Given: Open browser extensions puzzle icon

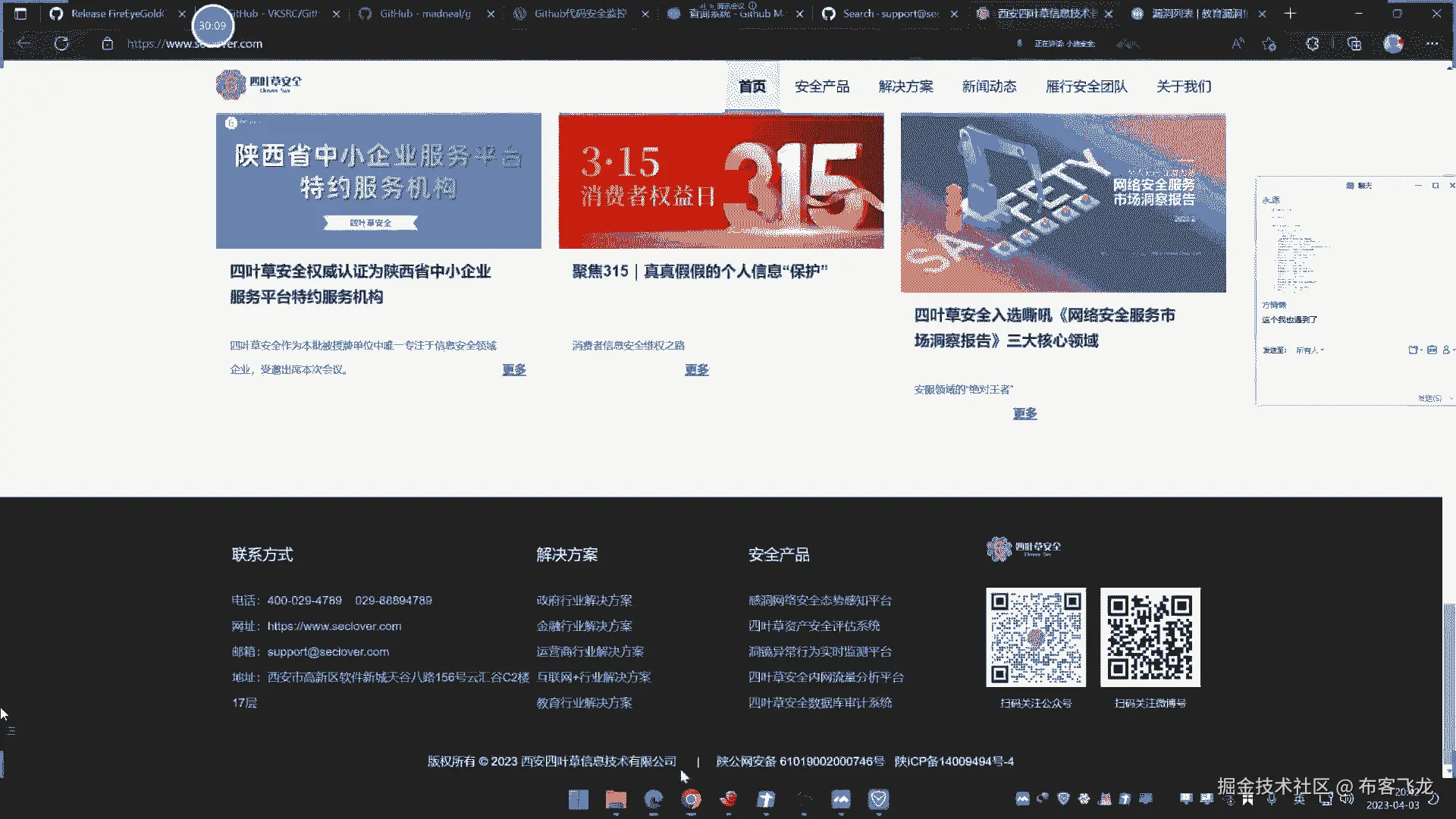Looking at the screenshot, I should (1313, 44).
